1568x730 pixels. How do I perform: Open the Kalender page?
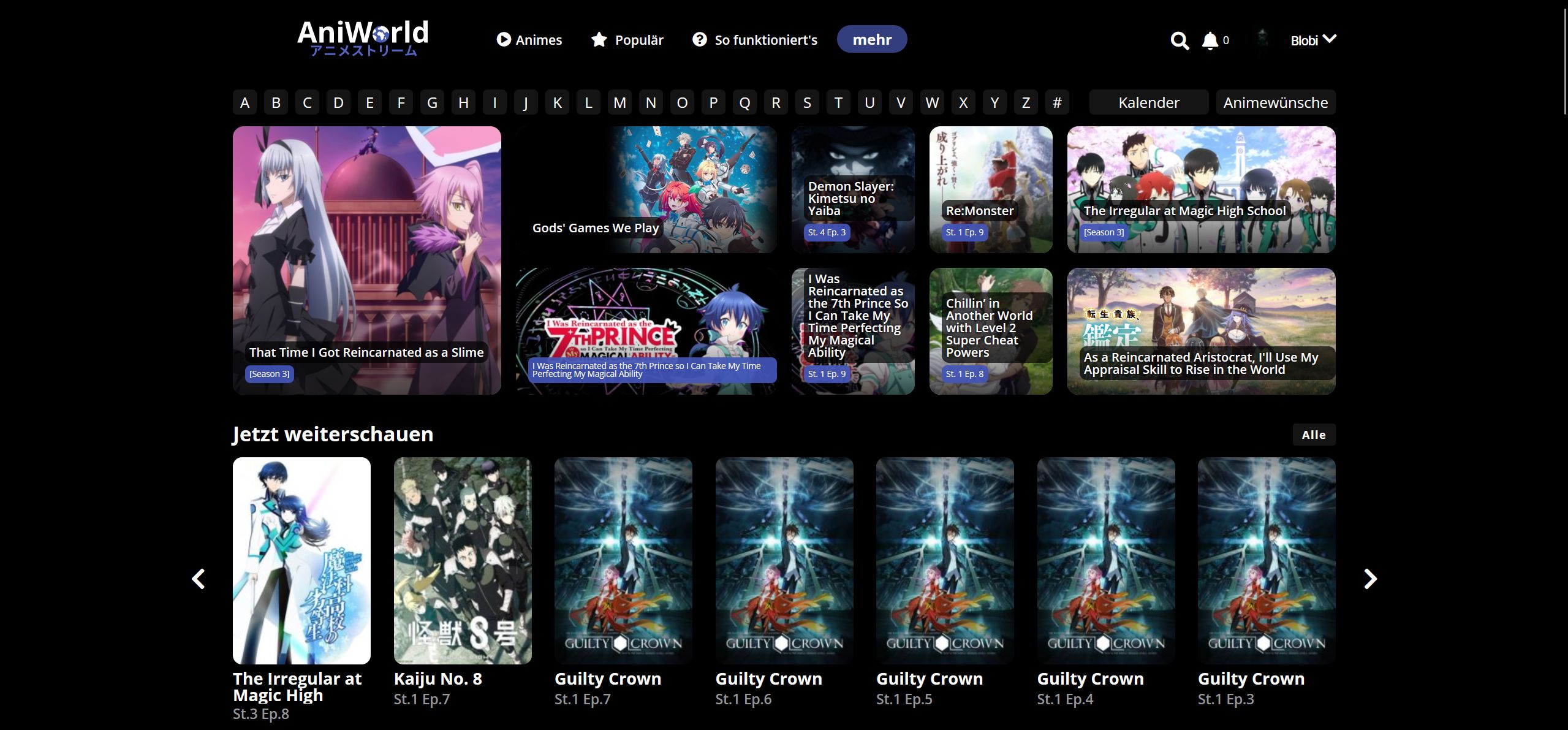point(1149,102)
